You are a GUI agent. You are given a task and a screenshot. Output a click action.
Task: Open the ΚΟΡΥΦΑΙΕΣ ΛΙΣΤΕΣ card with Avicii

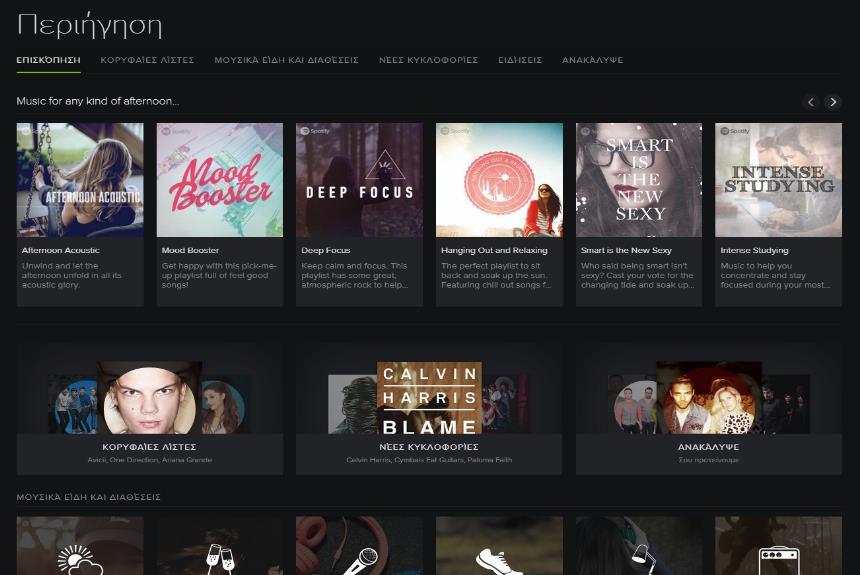150,409
